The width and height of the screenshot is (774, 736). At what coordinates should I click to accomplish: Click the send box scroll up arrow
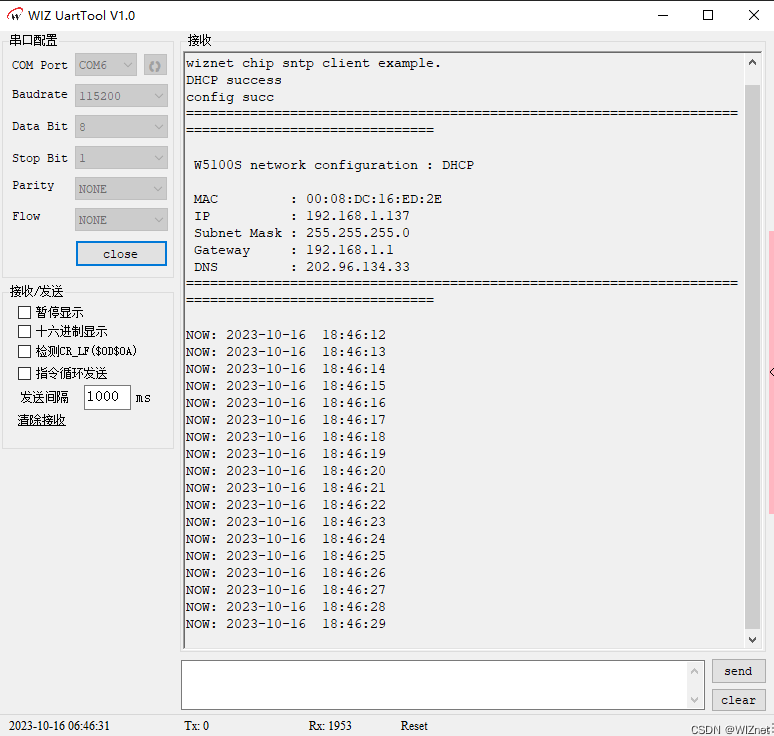[x=695, y=671]
